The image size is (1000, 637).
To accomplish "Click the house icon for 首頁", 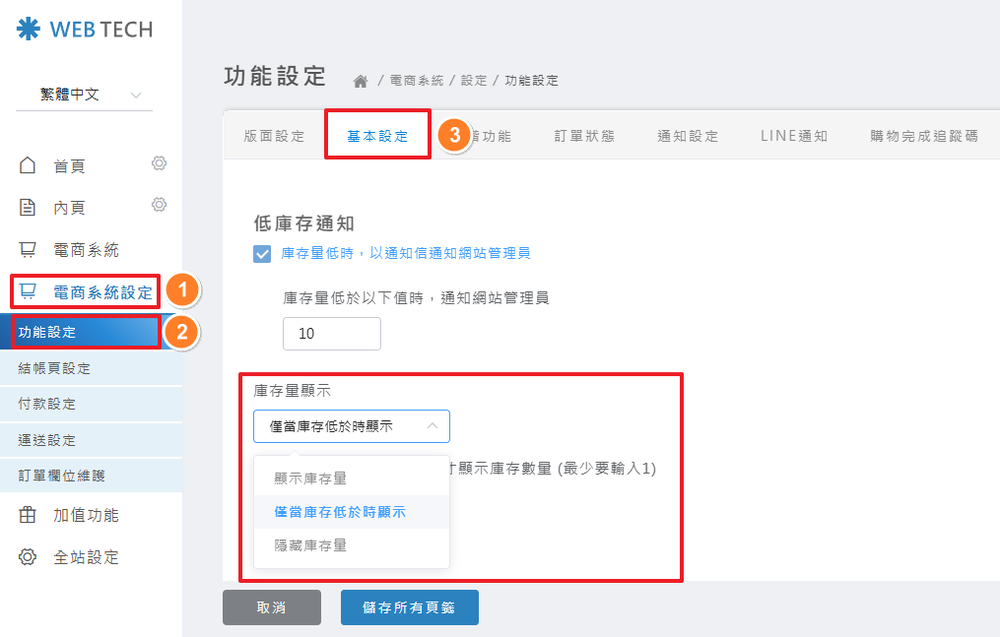I will [28, 165].
